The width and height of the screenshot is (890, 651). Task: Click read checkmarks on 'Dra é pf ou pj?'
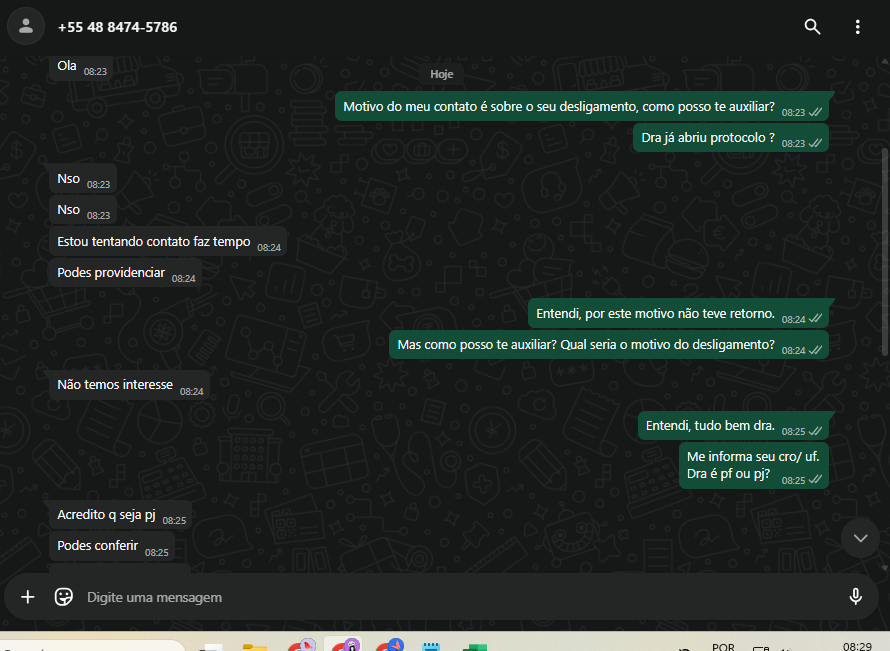click(x=816, y=480)
